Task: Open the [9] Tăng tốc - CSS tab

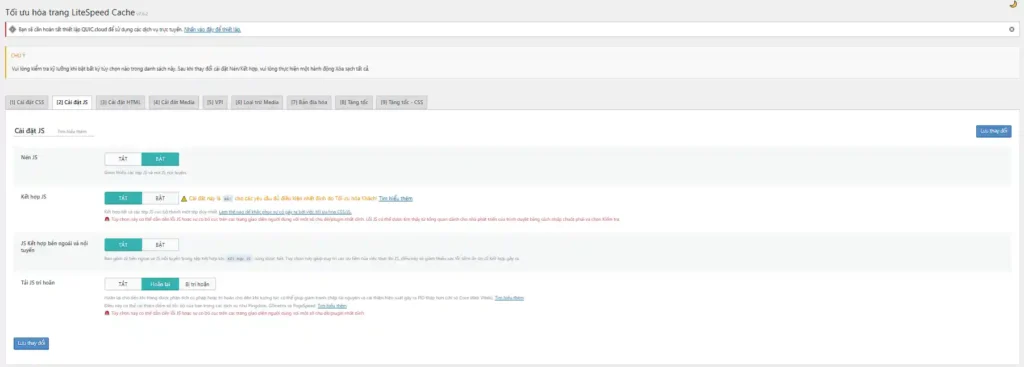Action: coord(402,103)
